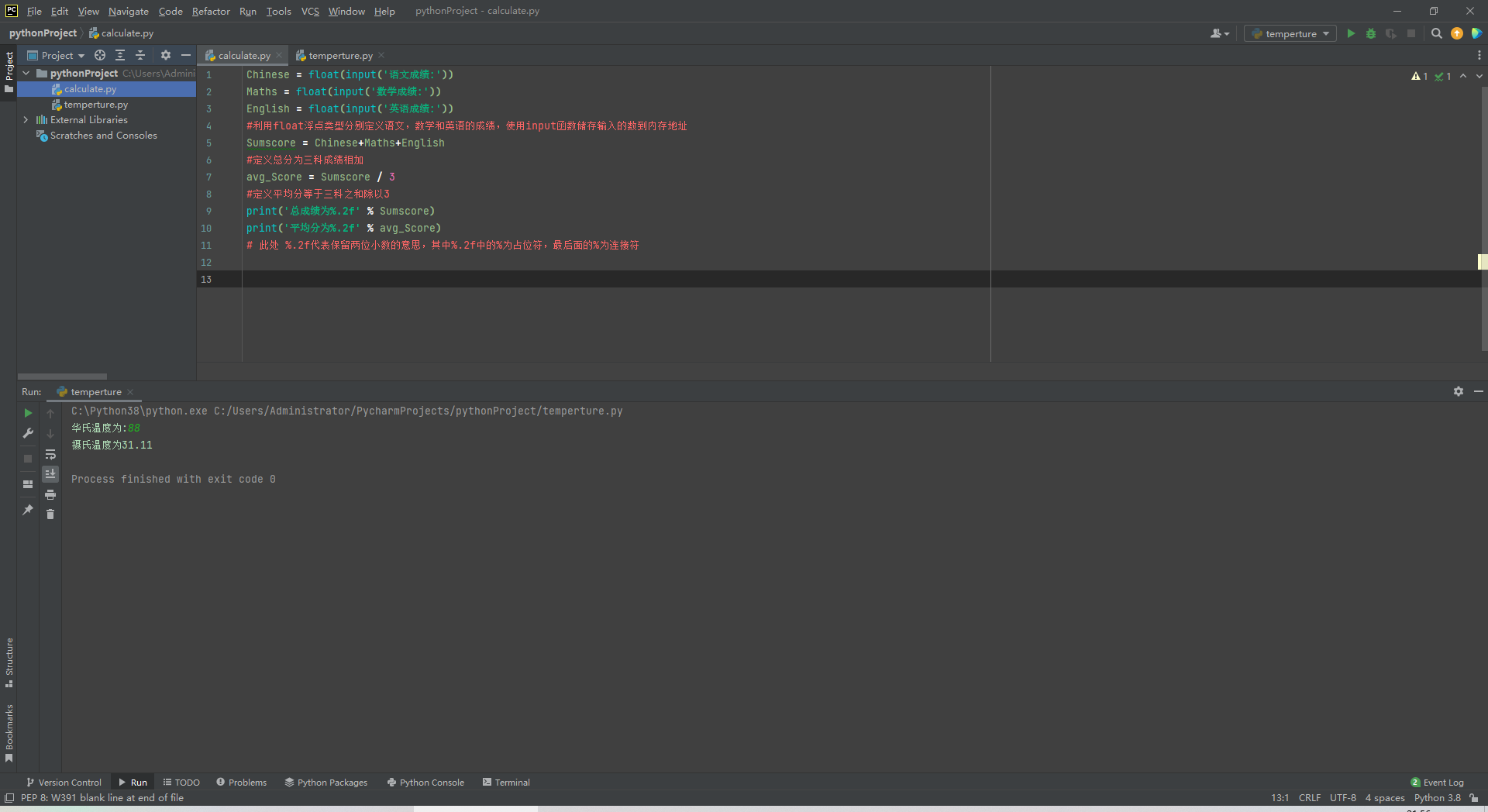Hide the Run tool window
The width and height of the screenshot is (1488, 812).
[x=1479, y=391]
